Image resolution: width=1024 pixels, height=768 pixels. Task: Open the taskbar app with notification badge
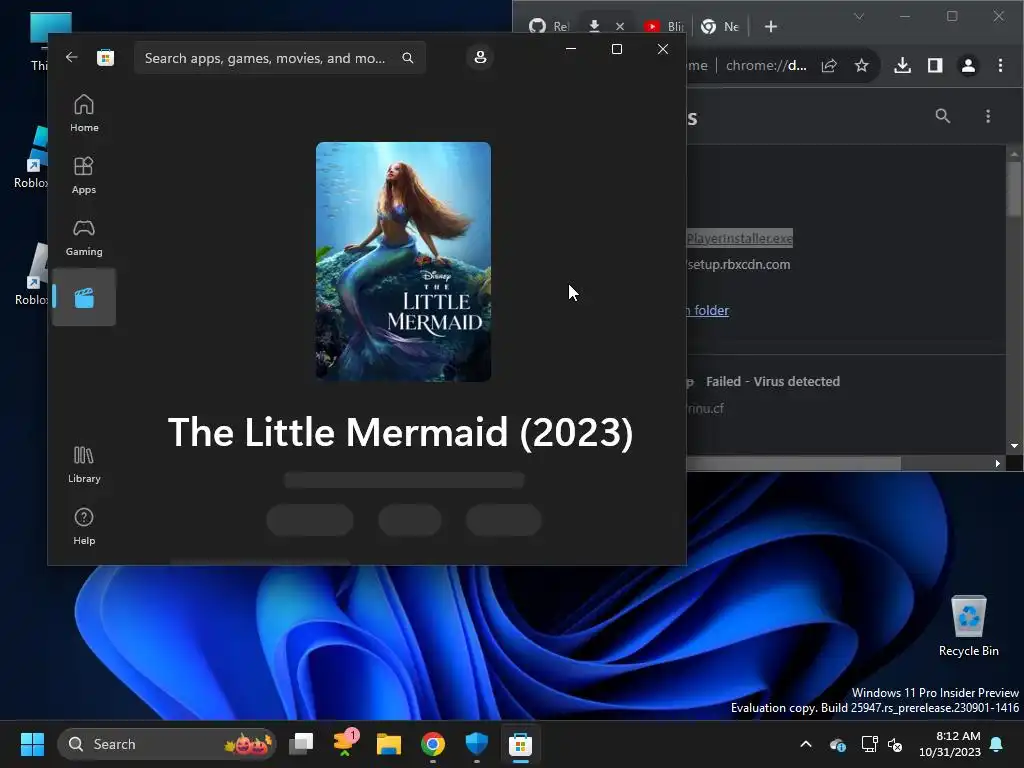(x=345, y=744)
